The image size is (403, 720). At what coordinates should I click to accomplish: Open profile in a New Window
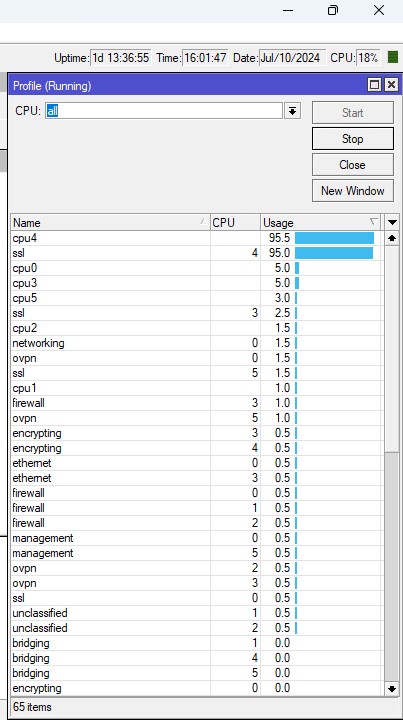coord(353,191)
